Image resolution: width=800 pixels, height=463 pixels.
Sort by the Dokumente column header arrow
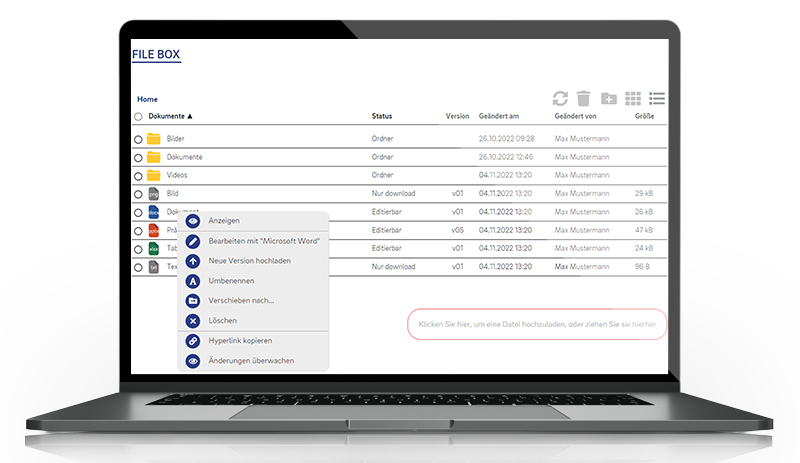190,117
